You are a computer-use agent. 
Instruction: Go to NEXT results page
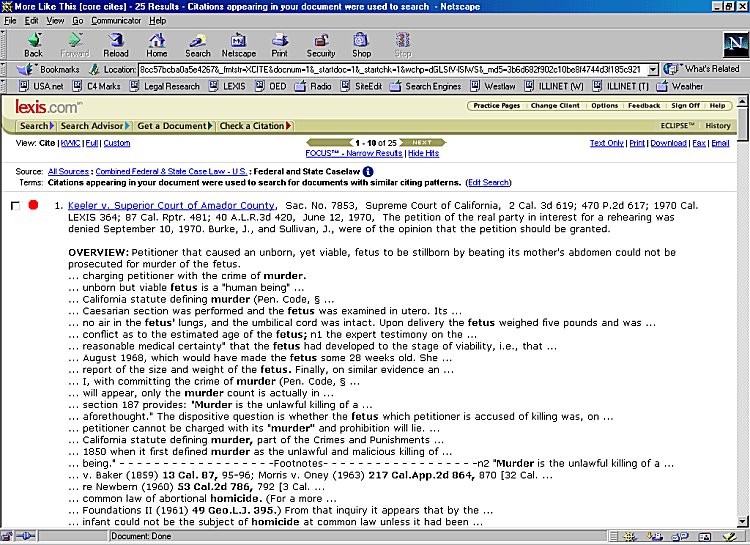(423, 142)
